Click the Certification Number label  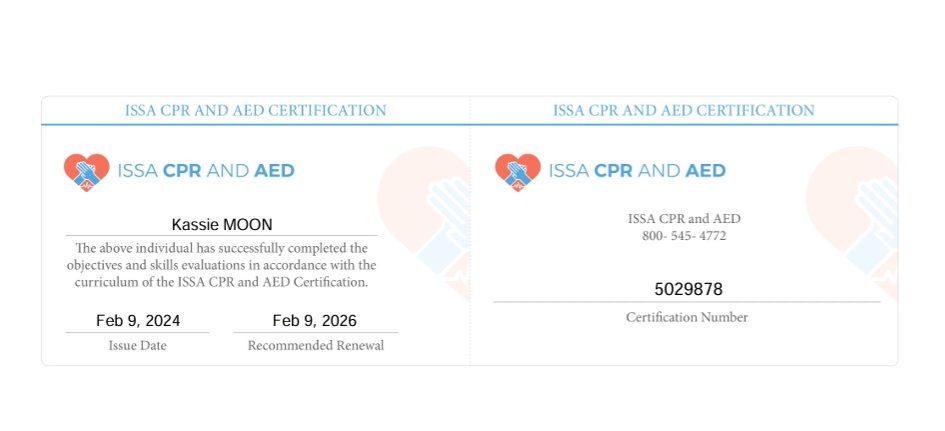point(686,317)
